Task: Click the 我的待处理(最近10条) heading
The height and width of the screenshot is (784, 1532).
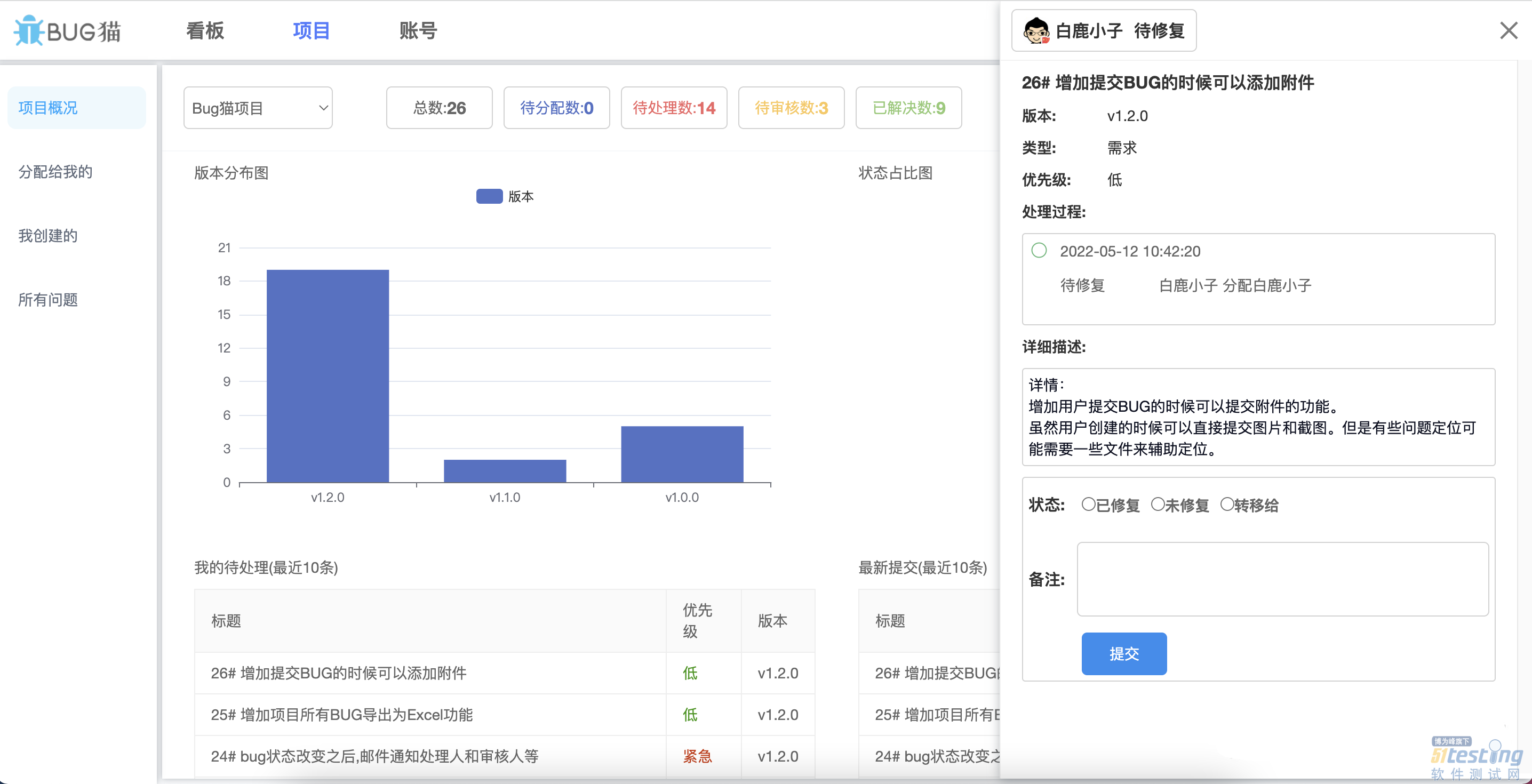Action: [x=266, y=567]
